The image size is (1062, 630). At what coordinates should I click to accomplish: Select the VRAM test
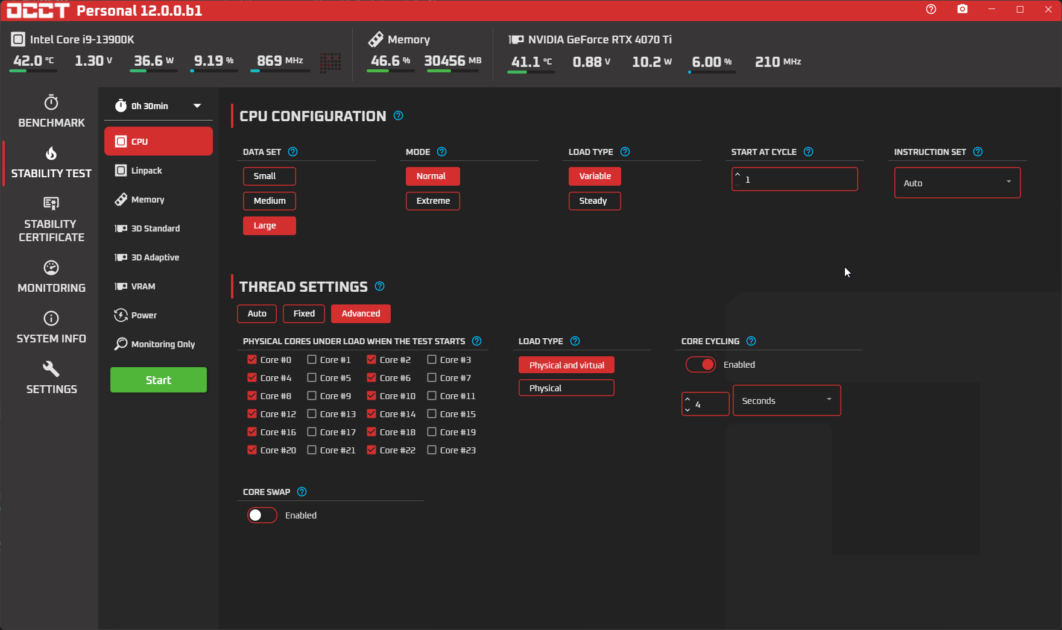(x=158, y=286)
